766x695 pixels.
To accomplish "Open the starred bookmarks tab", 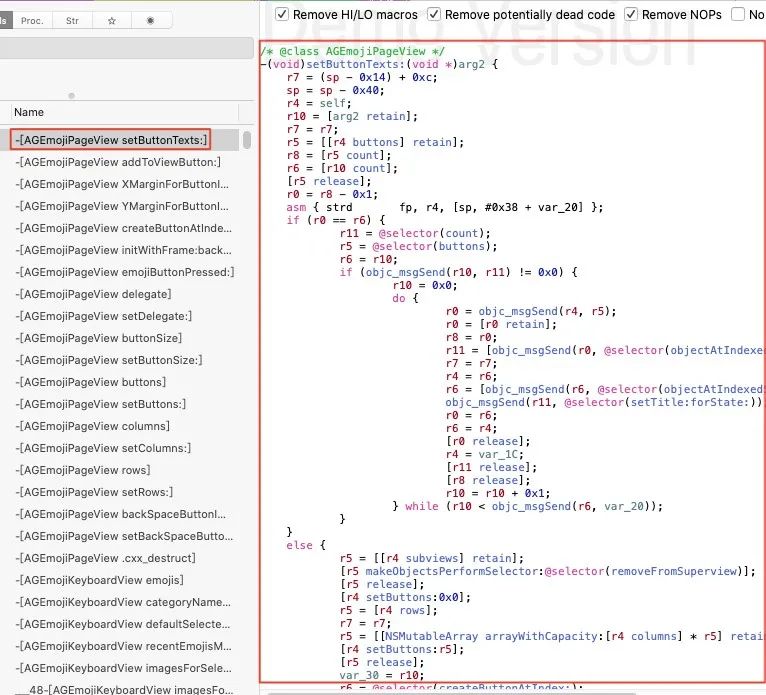I will point(111,20).
